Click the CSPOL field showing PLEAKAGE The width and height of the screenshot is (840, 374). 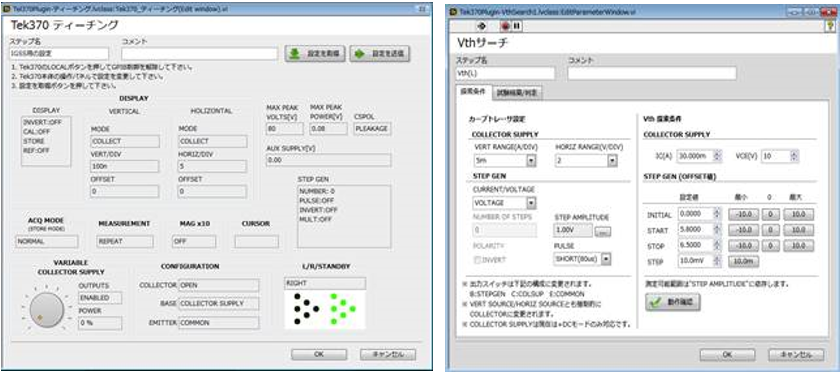click(x=372, y=129)
